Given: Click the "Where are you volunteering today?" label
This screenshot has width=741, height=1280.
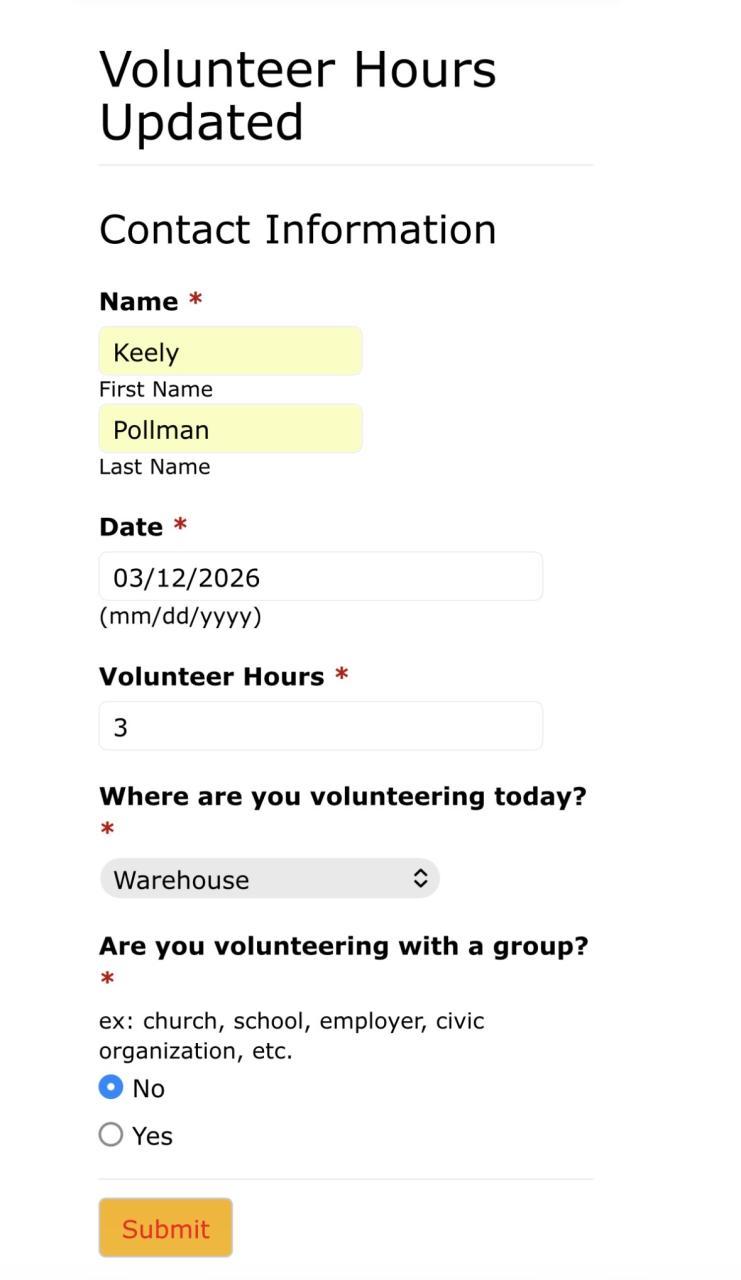Looking at the screenshot, I should (x=342, y=797).
